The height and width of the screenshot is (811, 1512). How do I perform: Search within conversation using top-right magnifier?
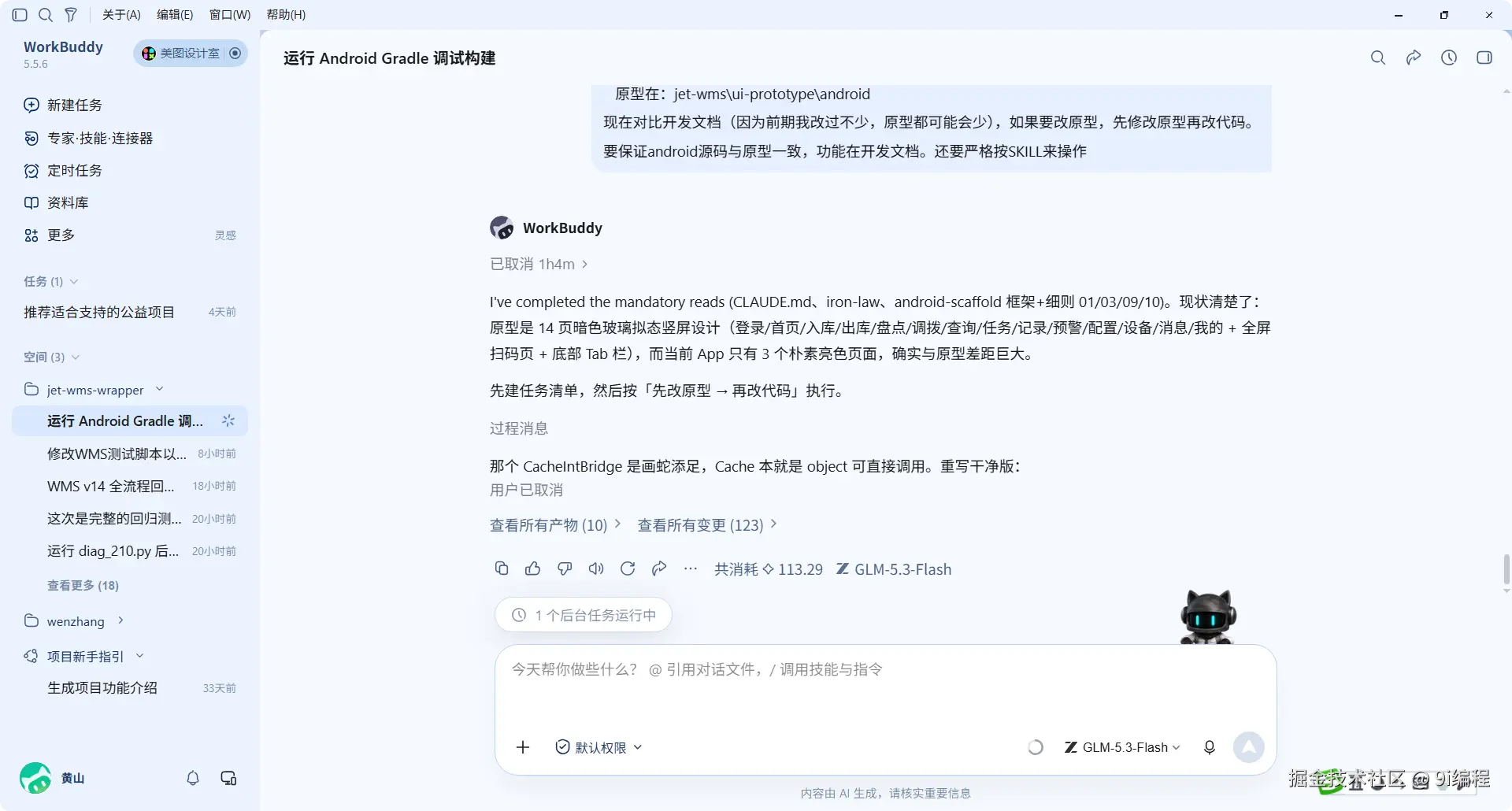1378,57
